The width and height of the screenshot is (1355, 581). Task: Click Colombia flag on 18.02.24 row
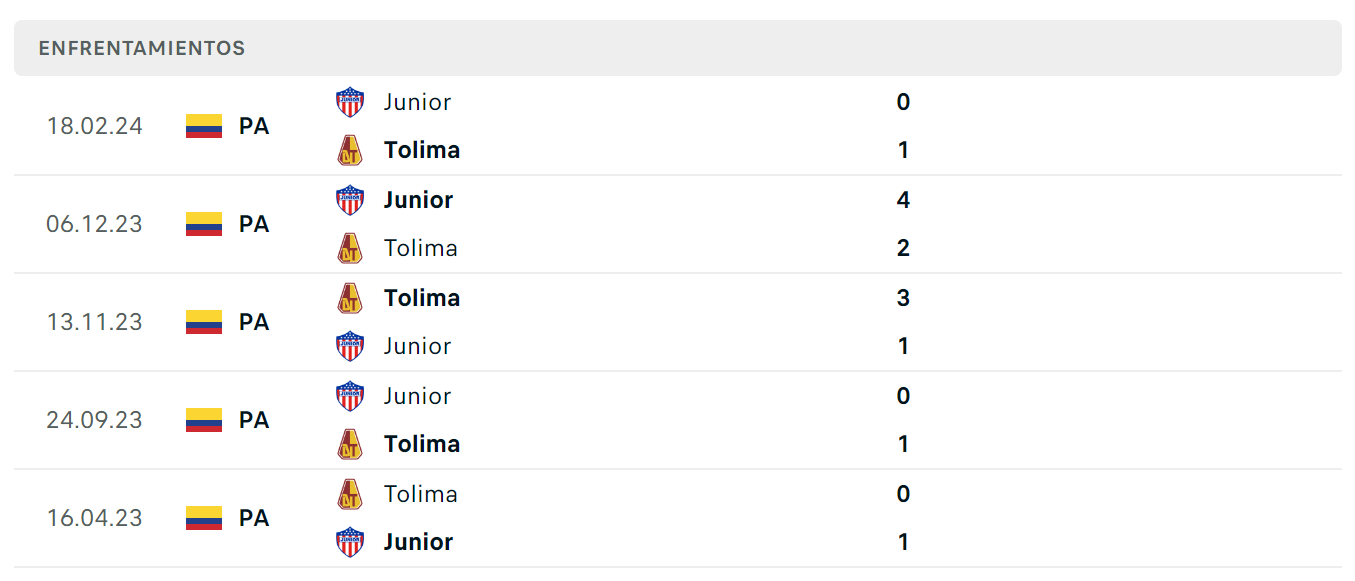click(204, 126)
